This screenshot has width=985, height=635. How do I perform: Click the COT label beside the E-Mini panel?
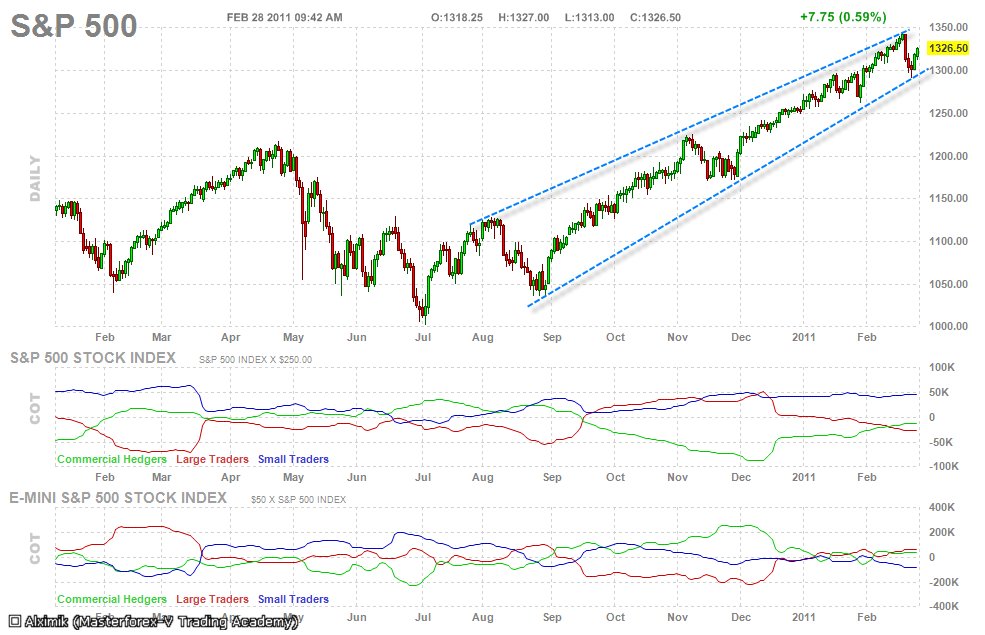(x=35, y=548)
